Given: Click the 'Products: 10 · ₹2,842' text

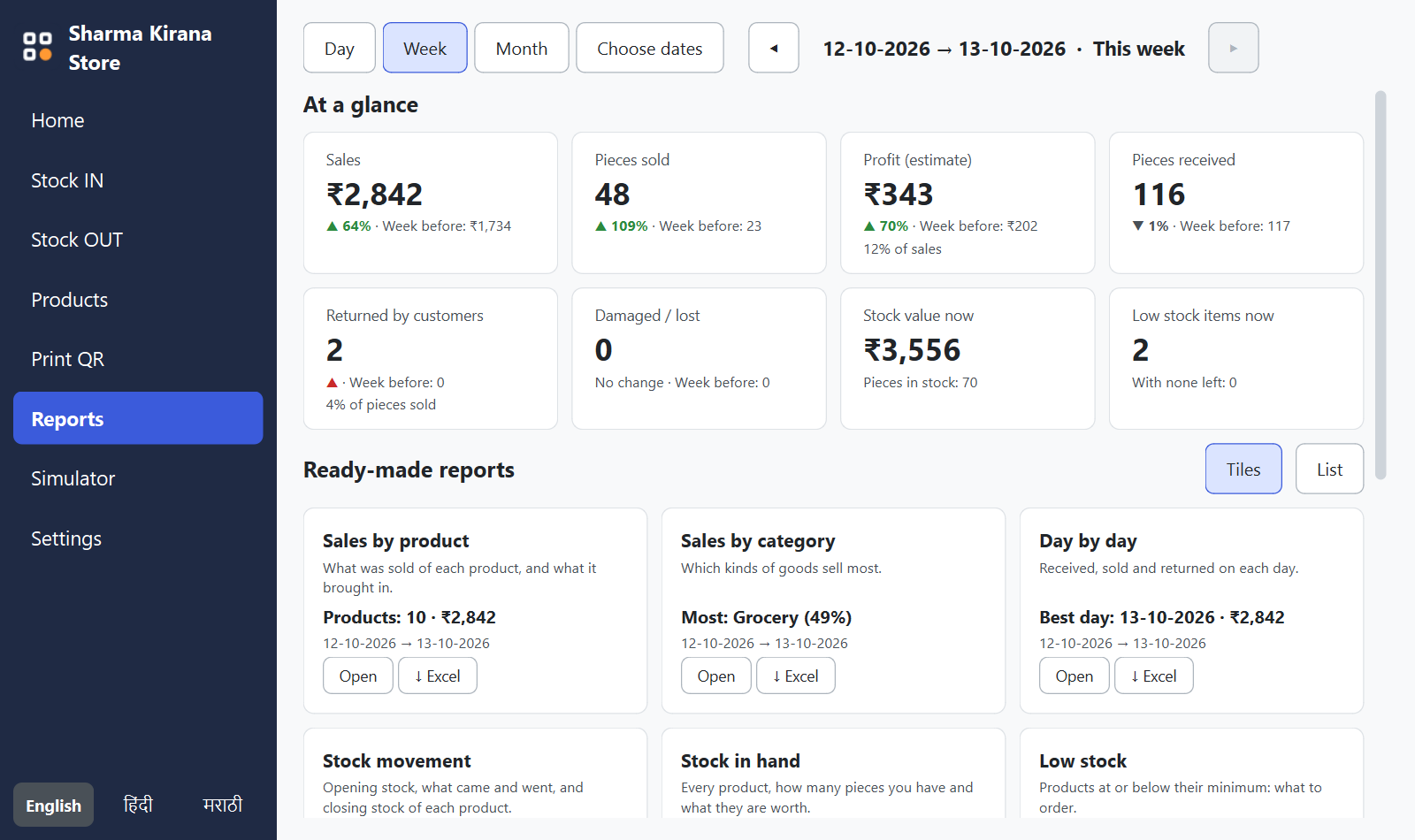Looking at the screenshot, I should point(409,617).
